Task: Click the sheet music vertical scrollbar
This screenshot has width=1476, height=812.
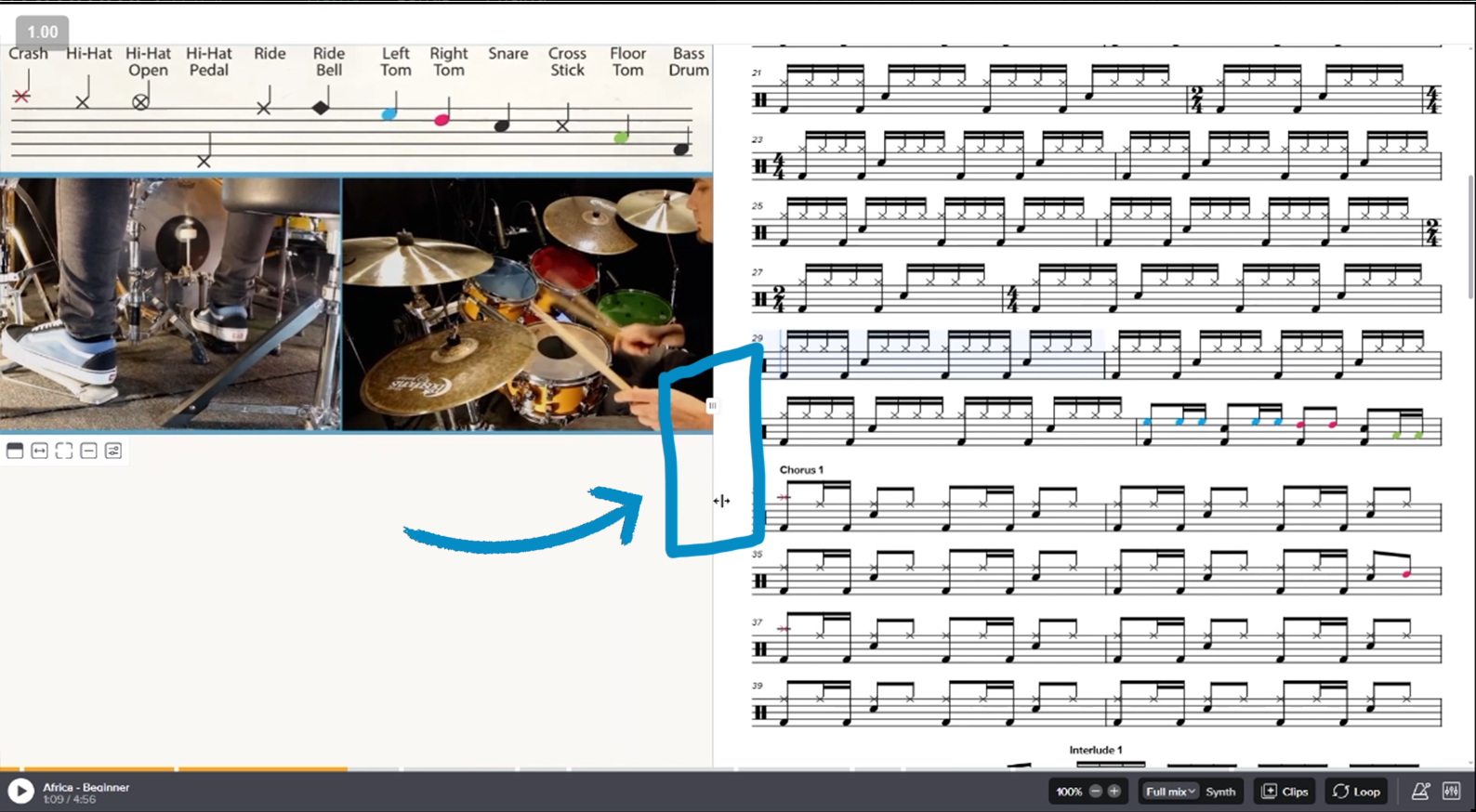Action: click(x=1469, y=237)
